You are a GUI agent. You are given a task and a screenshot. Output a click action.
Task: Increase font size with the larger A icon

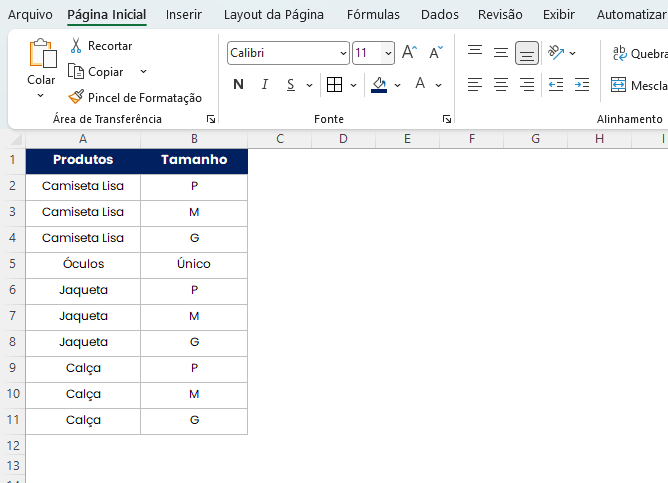pyautogui.click(x=409, y=52)
